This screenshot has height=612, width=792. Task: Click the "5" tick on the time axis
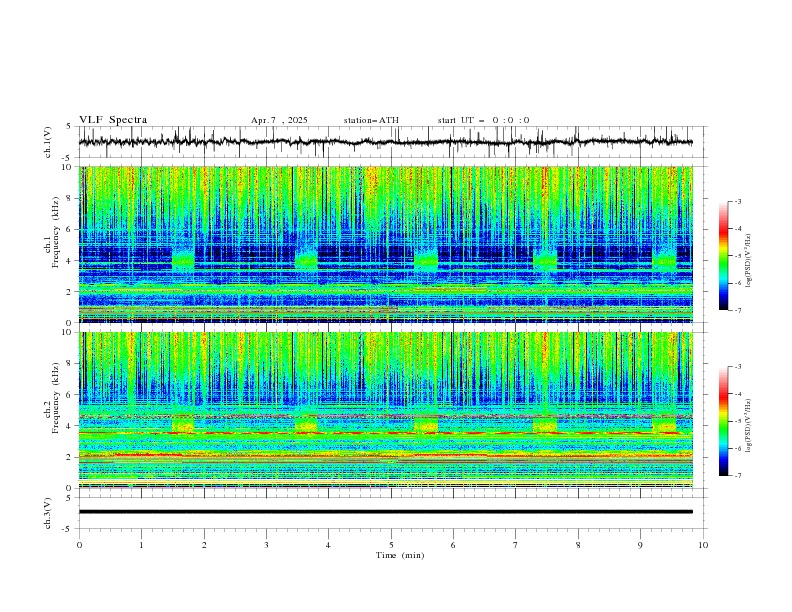pos(391,545)
